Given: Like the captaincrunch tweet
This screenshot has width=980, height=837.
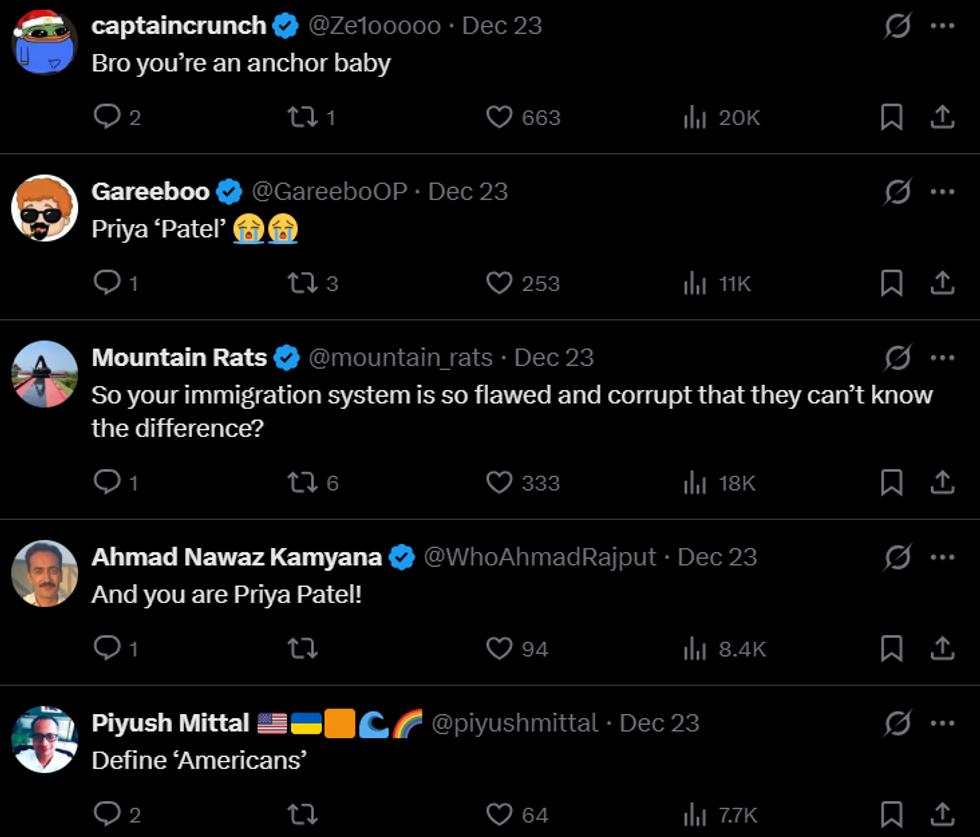Looking at the screenshot, I should coord(499,117).
